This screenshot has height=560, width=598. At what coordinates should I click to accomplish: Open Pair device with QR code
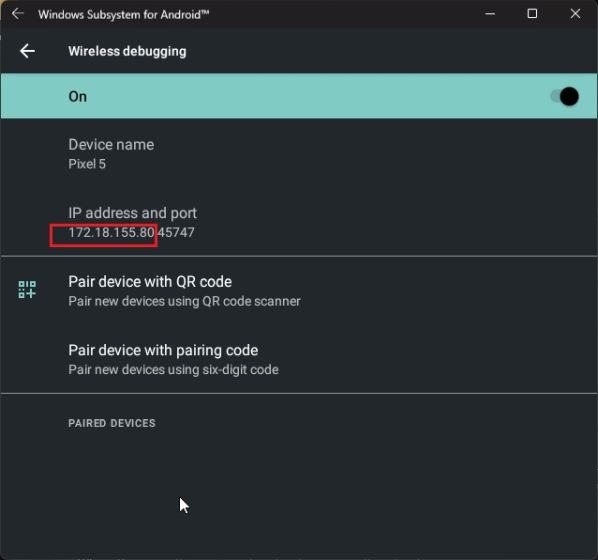coord(299,291)
